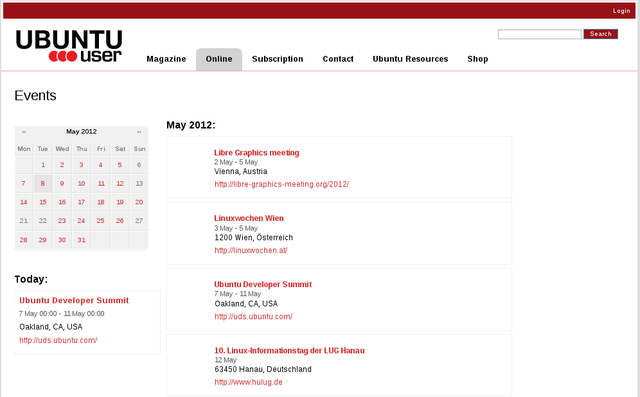This screenshot has height=397, width=640.
Task: Open the Subscription page
Action: 278,59
